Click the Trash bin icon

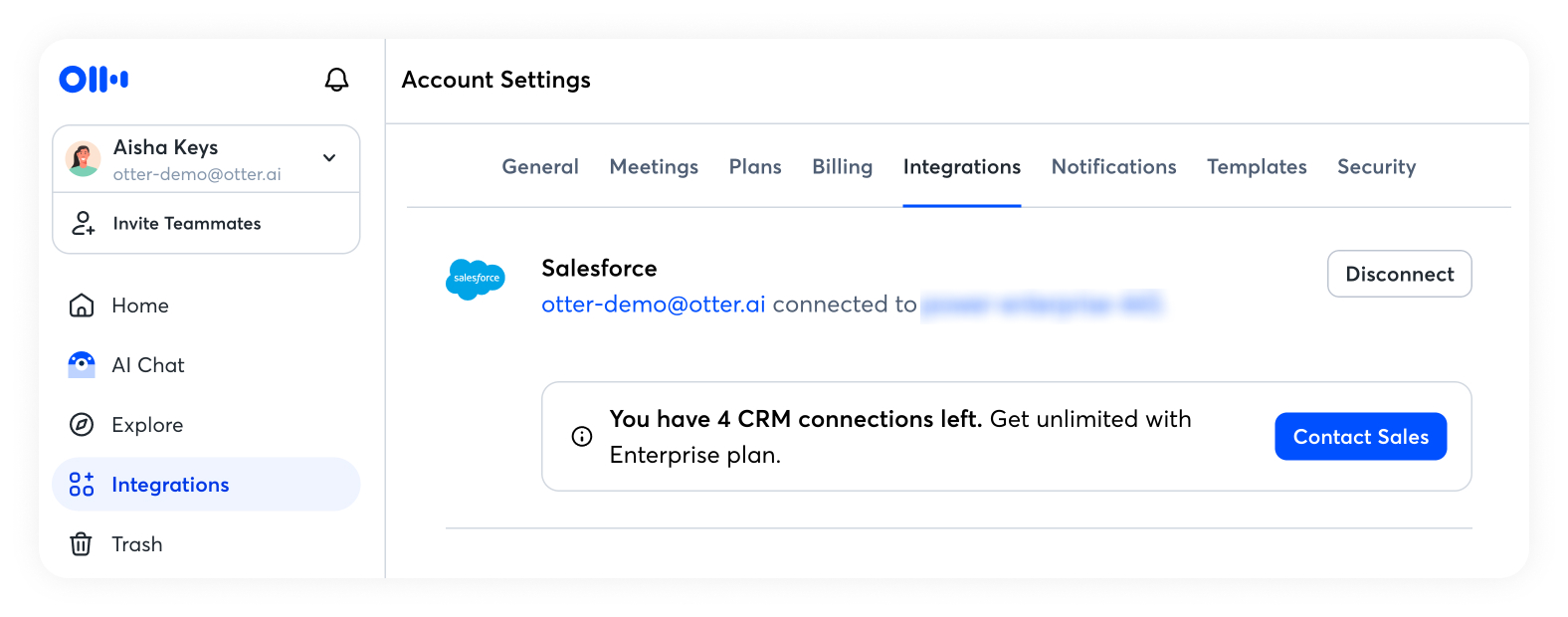click(x=82, y=544)
